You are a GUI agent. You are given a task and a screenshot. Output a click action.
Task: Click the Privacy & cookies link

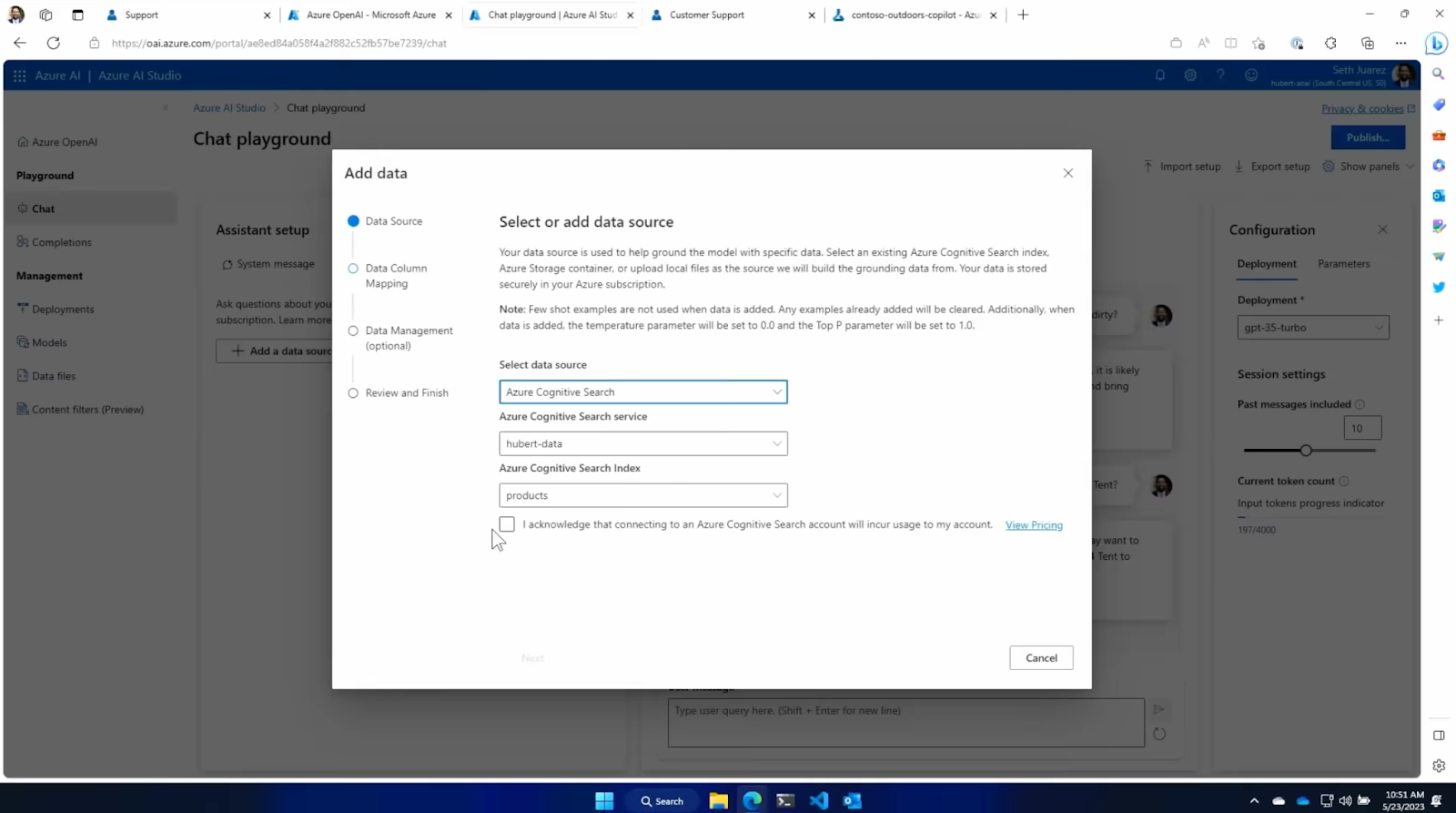(1368, 108)
